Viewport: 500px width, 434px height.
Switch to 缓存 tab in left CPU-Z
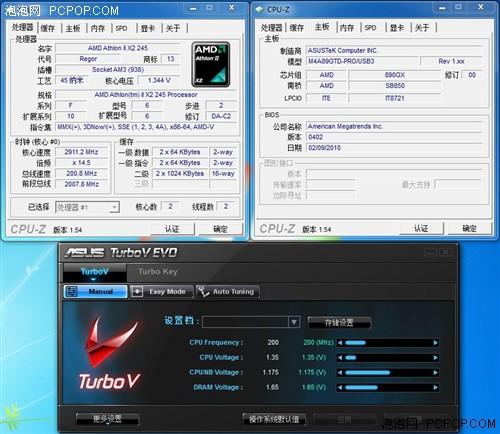click(x=48, y=28)
